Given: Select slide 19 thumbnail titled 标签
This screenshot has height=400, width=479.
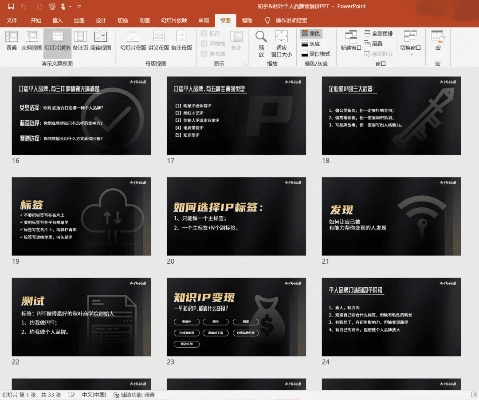Looking at the screenshot, I should pos(81,216).
